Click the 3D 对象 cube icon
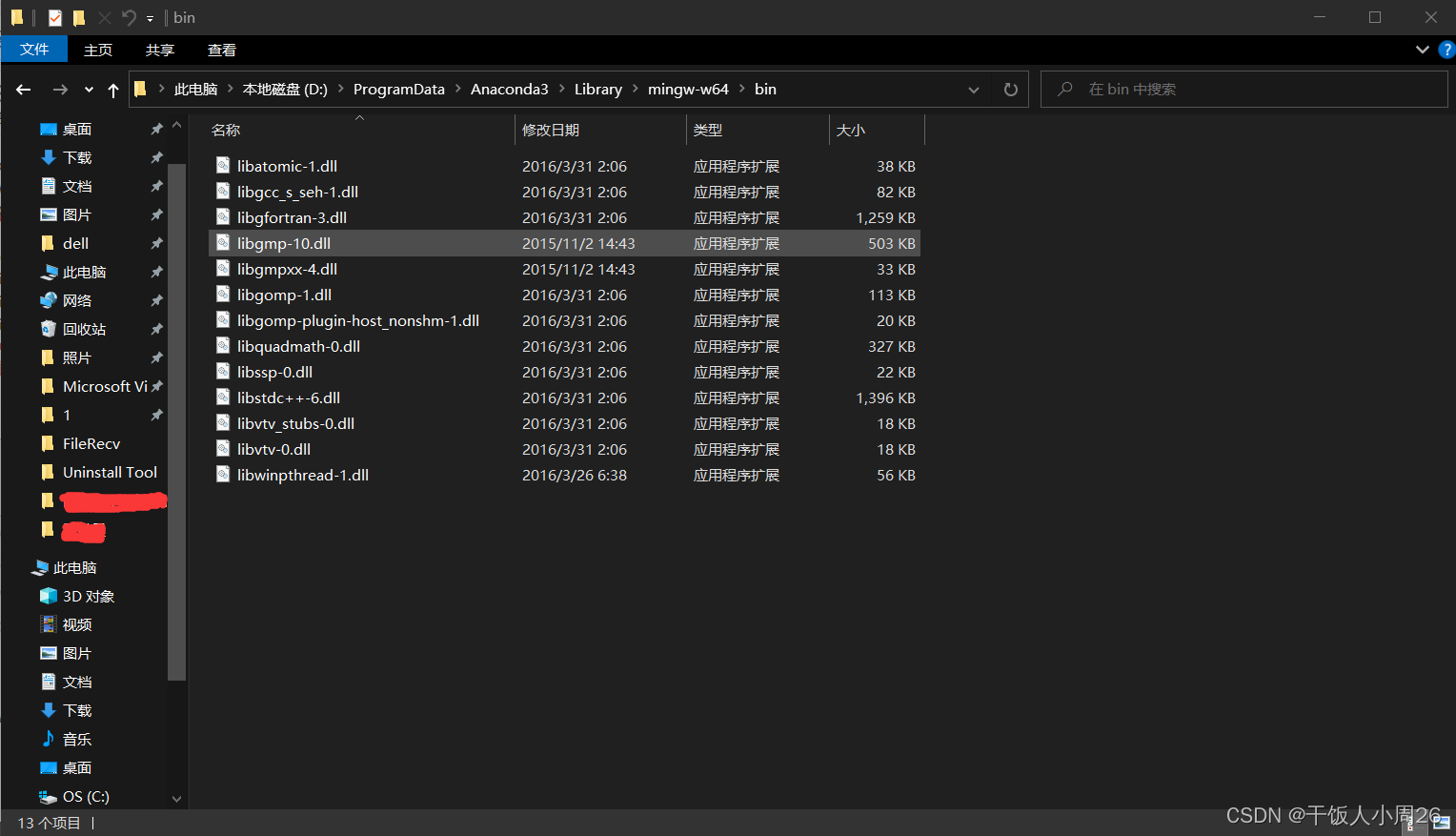Image resolution: width=1456 pixels, height=836 pixels. (49, 596)
